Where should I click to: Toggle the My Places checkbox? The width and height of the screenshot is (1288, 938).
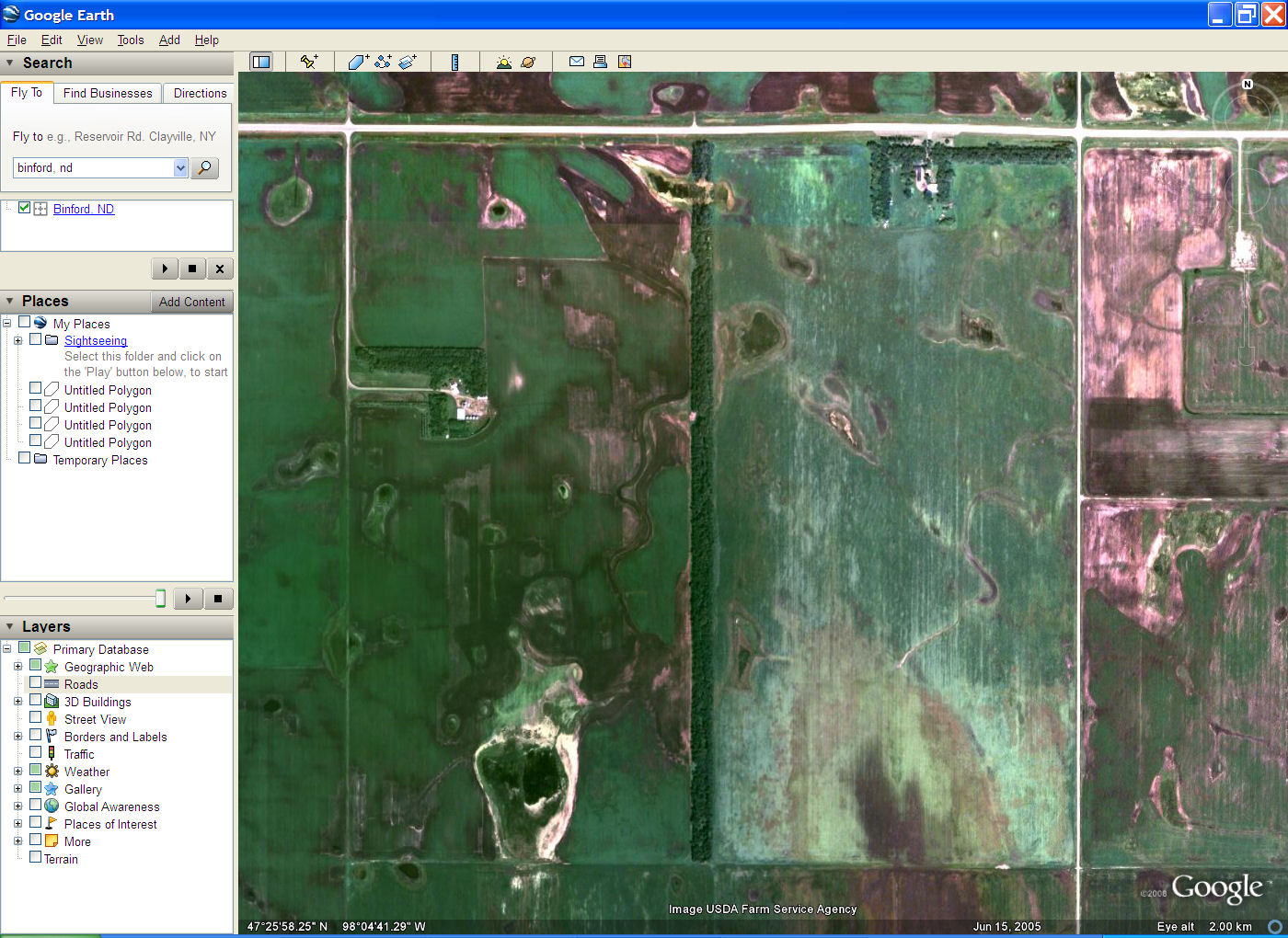(x=24, y=323)
